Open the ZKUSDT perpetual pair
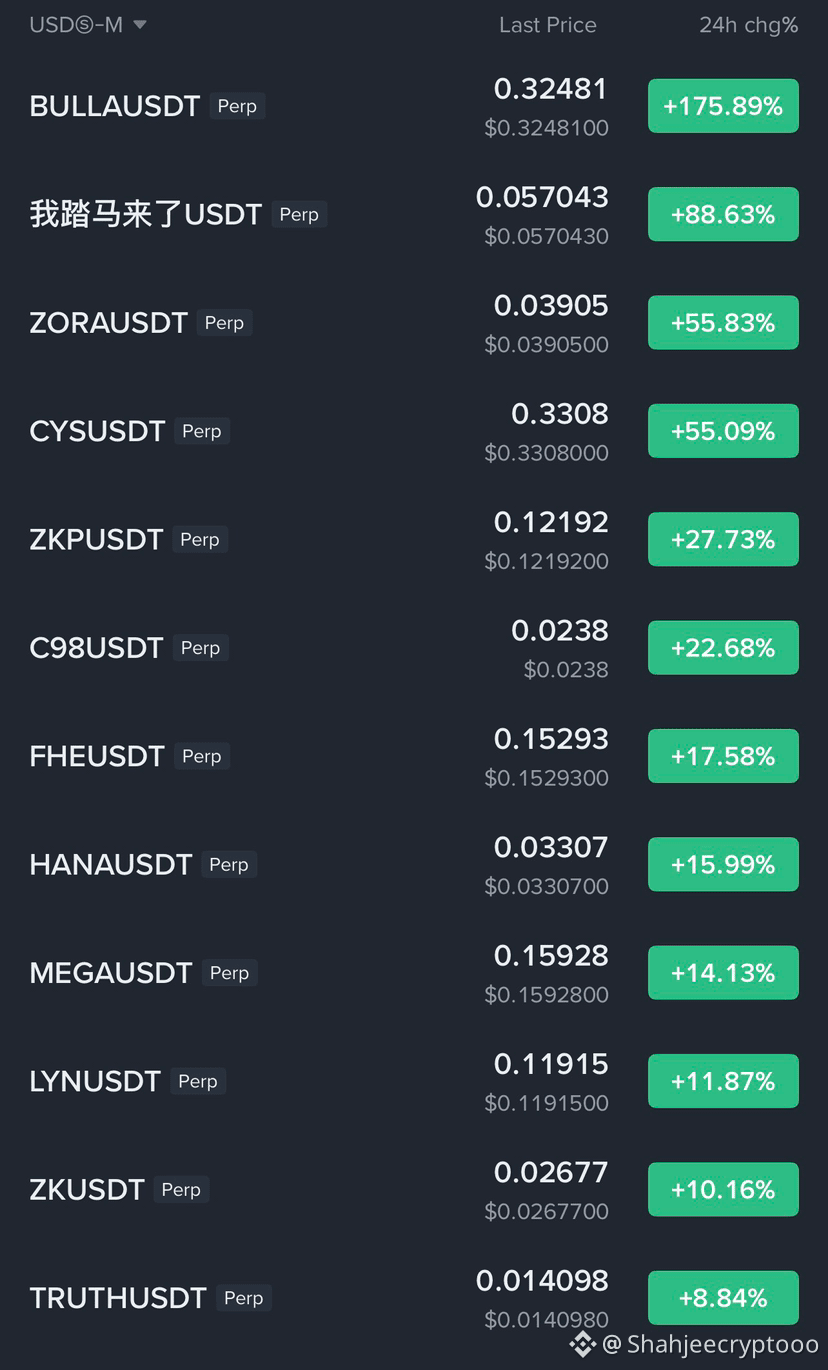Viewport: 828px width, 1370px height. [414, 1190]
